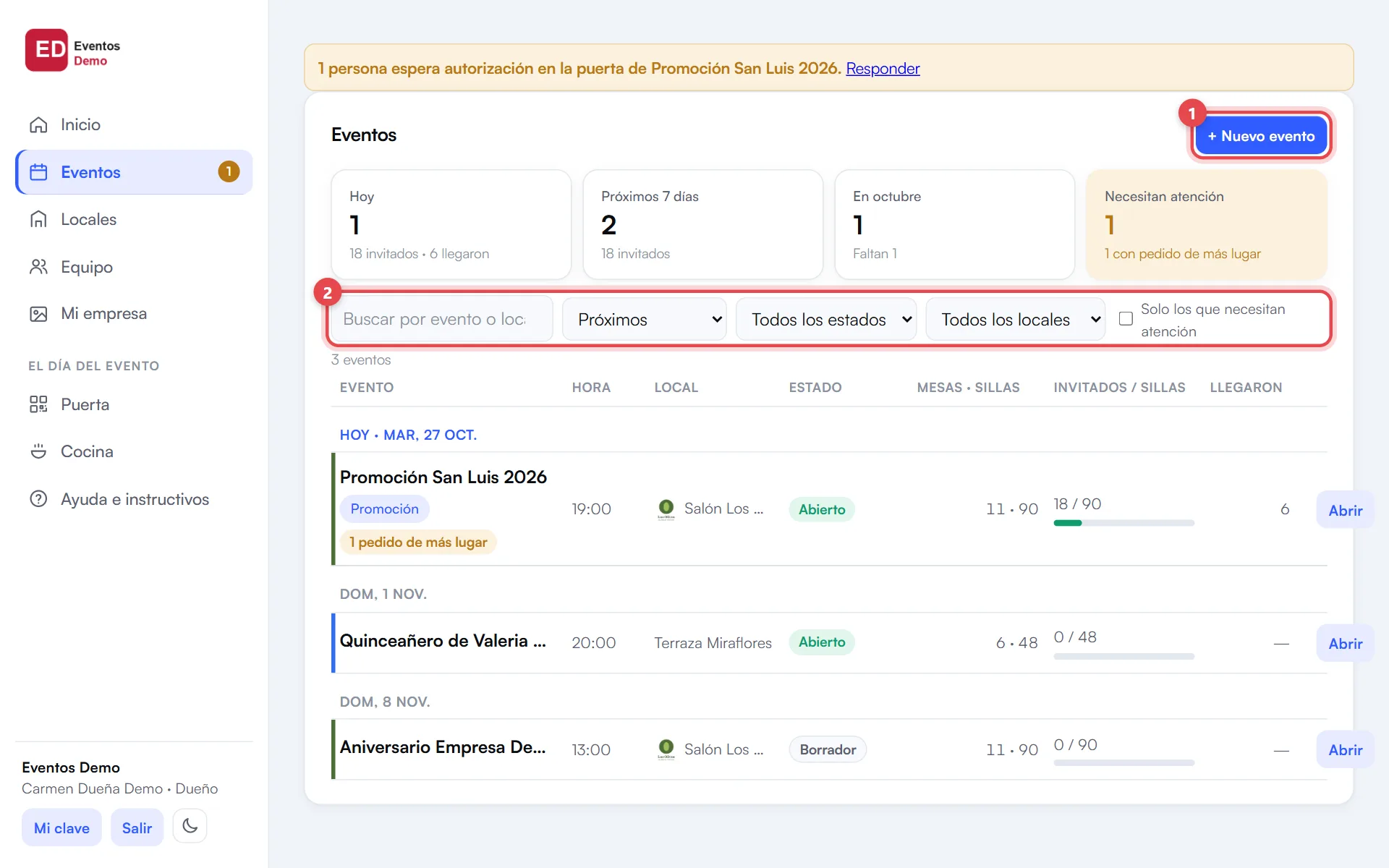Click the Terraza Miraflores venue cell
Viewport: 1389px width, 868px height.
pyautogui.click(x=713, y=643)
